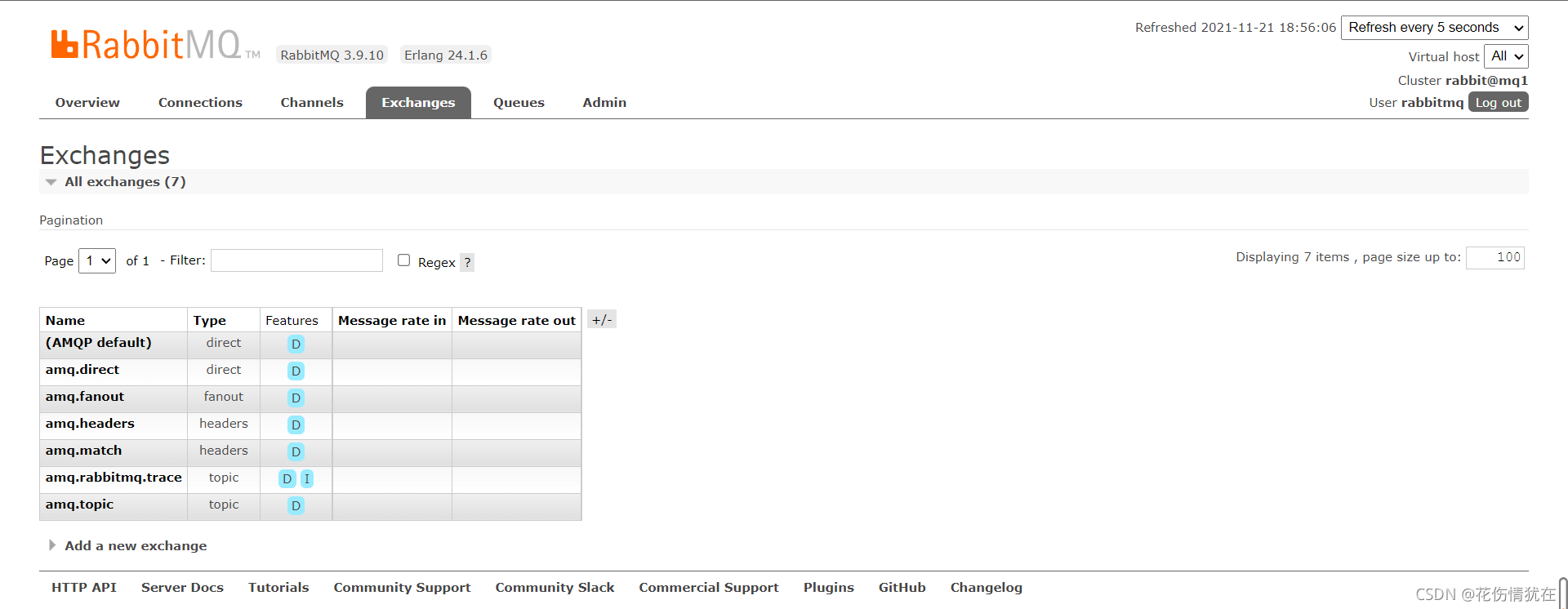Open the Community Slack link
This screenshot has height=609, width=1568.
(x=555, y=587)
